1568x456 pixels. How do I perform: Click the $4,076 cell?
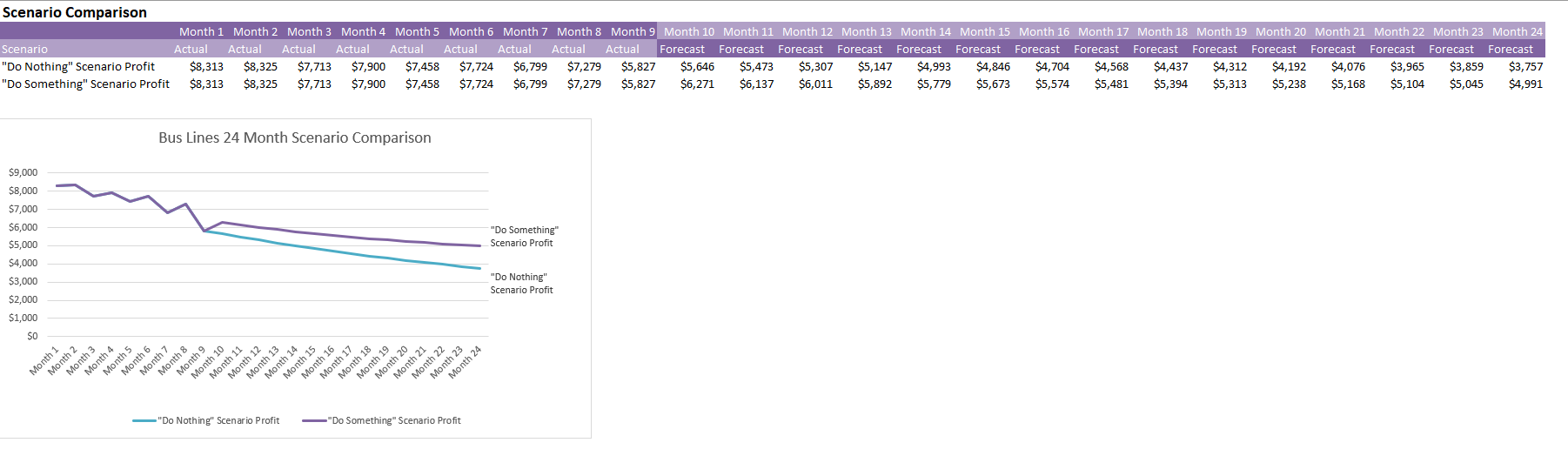(1348, 67)
